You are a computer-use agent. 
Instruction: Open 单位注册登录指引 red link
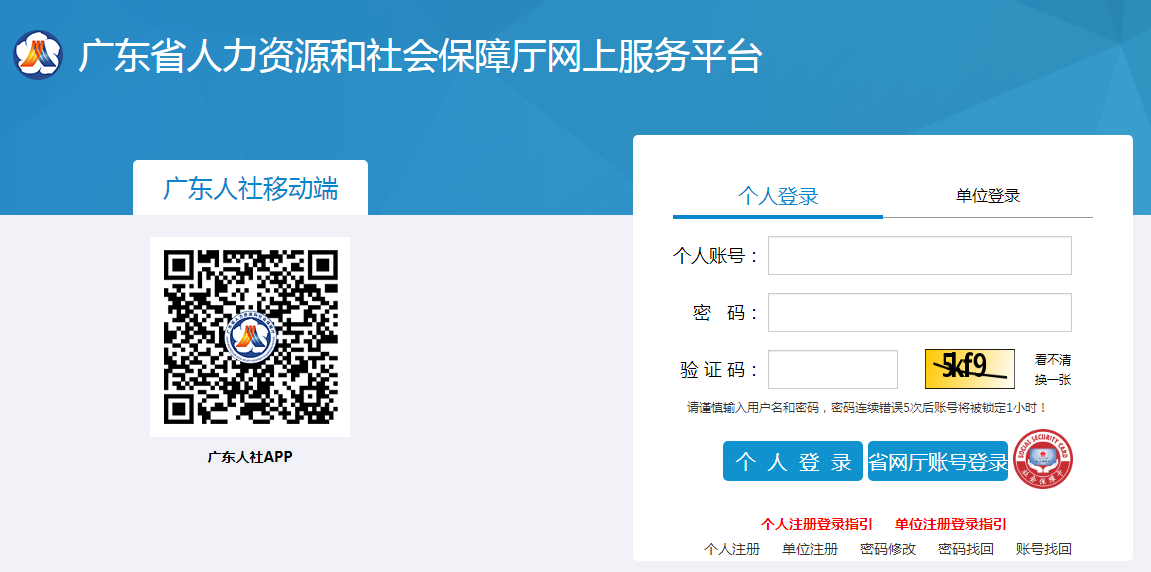(x=951, y=524)
